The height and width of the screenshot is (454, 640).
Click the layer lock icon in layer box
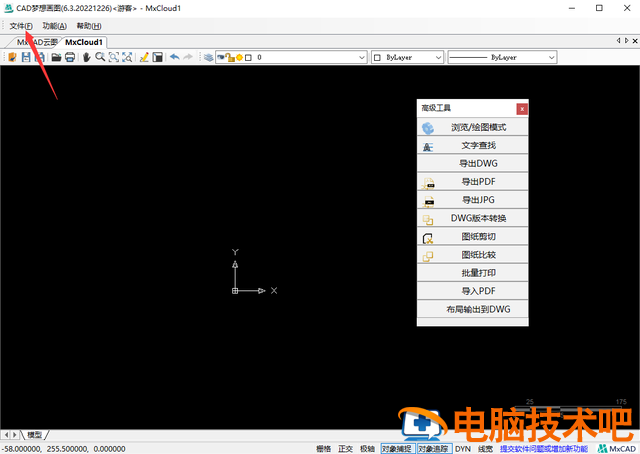pos(230,58)
